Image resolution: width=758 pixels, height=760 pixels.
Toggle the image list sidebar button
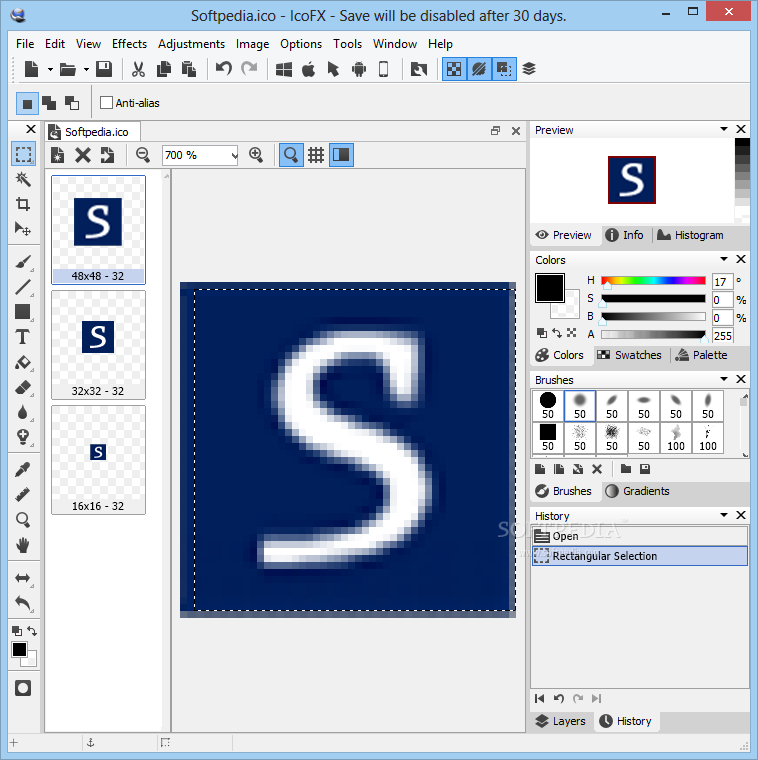[341, 155]
